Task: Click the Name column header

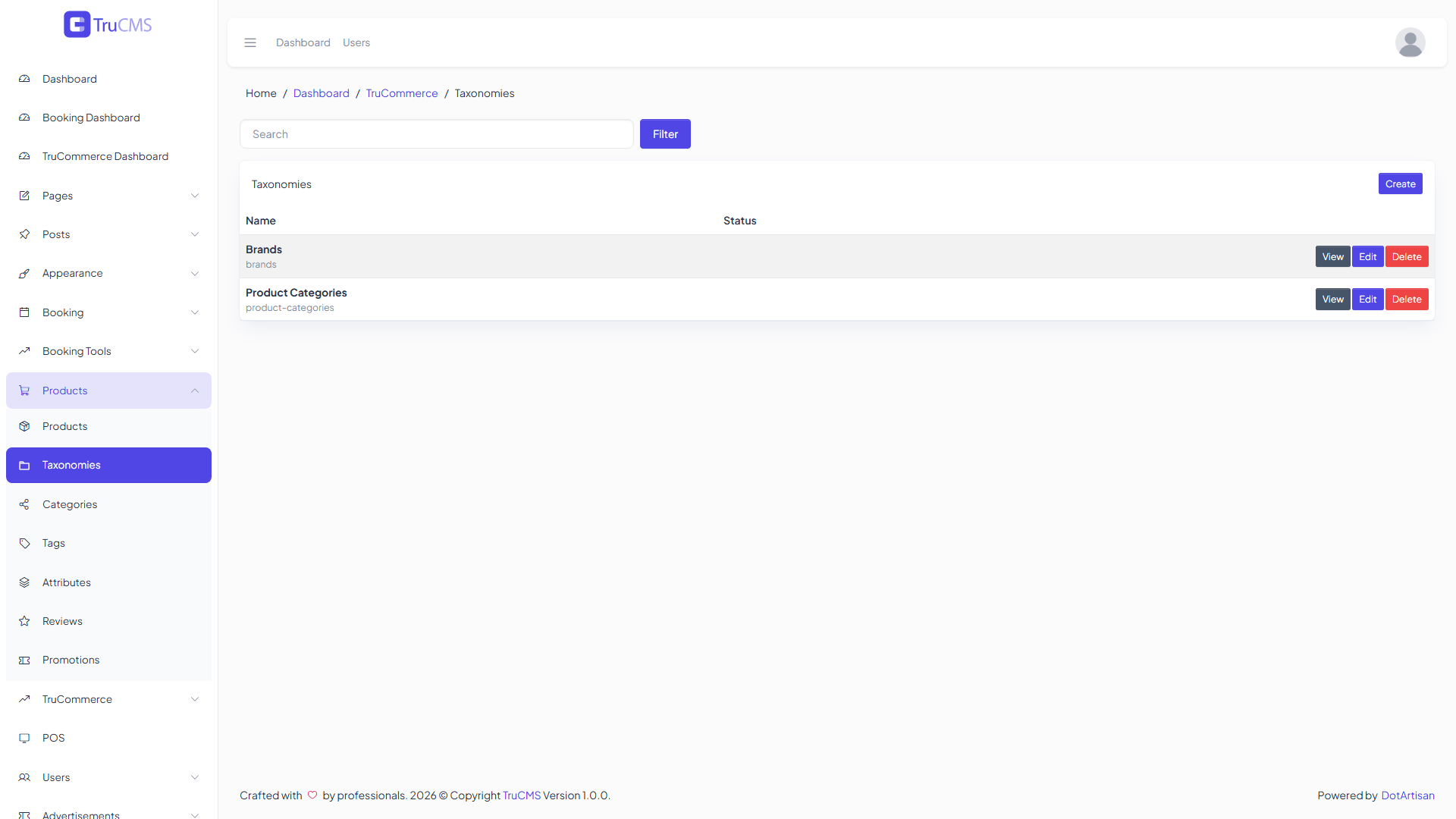Action: tap(261, 221)
